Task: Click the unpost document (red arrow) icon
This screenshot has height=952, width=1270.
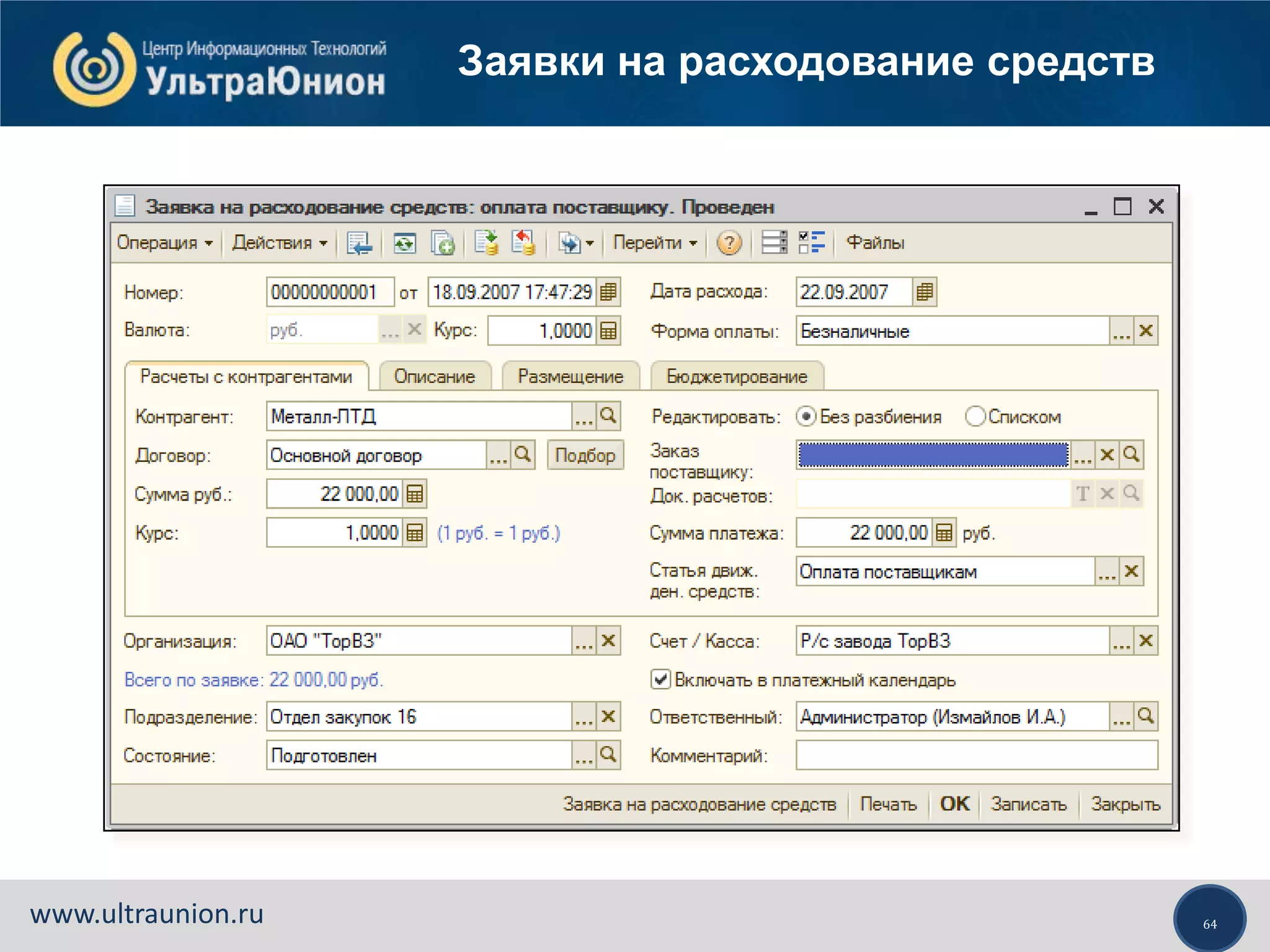Action: tap(523, 242)
